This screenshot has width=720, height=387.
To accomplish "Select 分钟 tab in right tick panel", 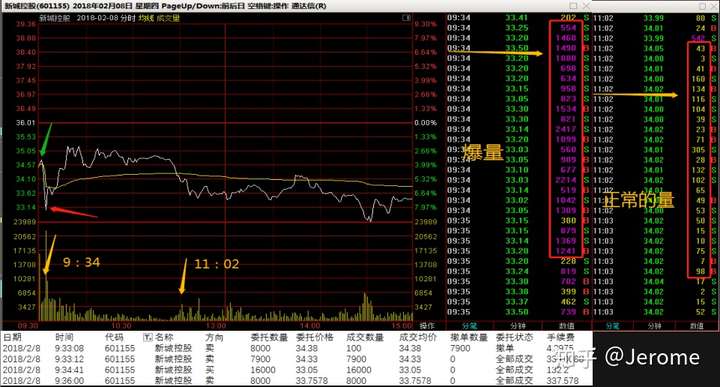I will 654,325.
